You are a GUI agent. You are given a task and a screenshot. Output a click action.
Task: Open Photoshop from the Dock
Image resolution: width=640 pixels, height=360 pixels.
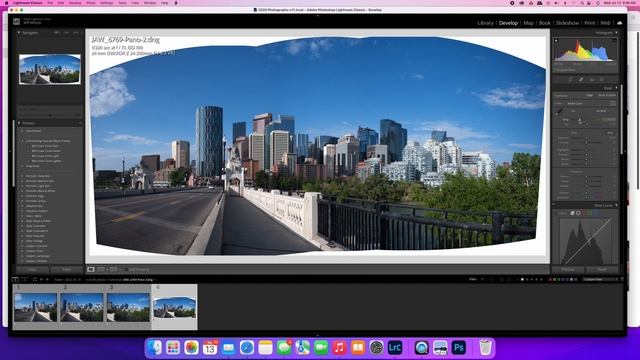(x=458, y=347)
